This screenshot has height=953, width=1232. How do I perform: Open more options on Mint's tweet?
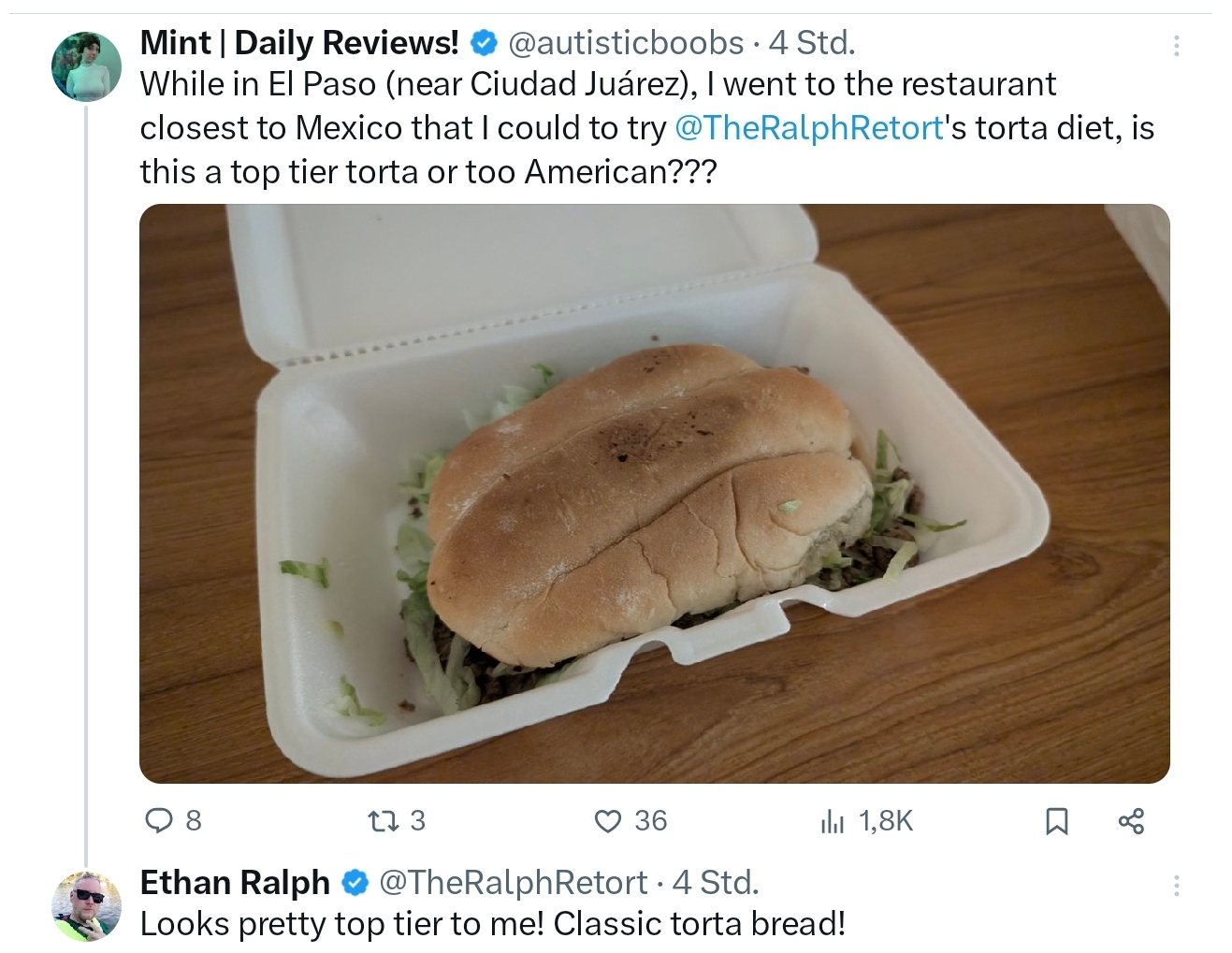point(1176,45)
